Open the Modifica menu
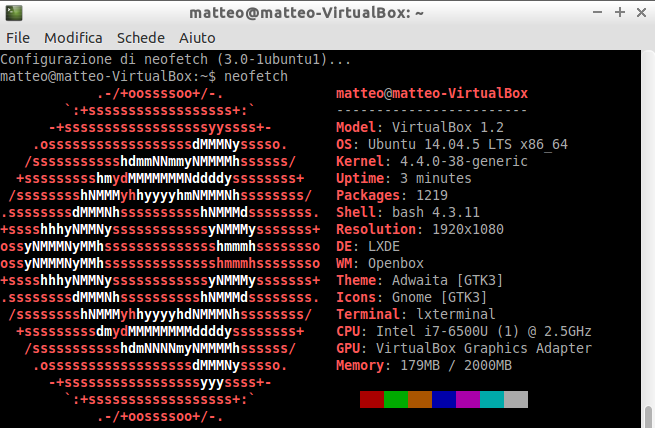This screenshot has height=428, width=655. click(73, 38)
